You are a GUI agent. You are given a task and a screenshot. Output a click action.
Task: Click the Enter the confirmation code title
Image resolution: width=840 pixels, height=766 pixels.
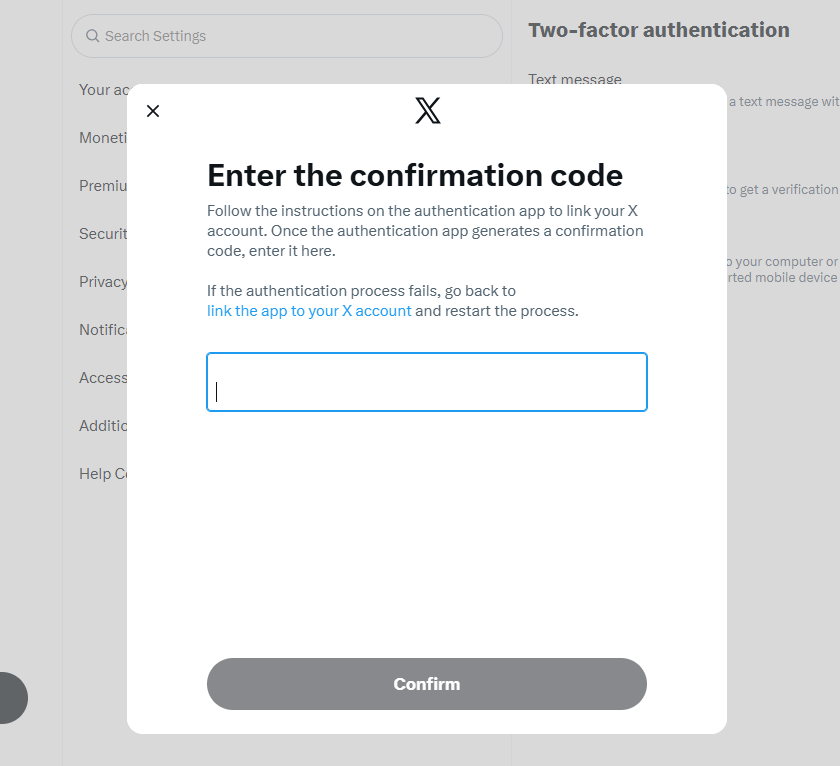[x=415, y=175]
